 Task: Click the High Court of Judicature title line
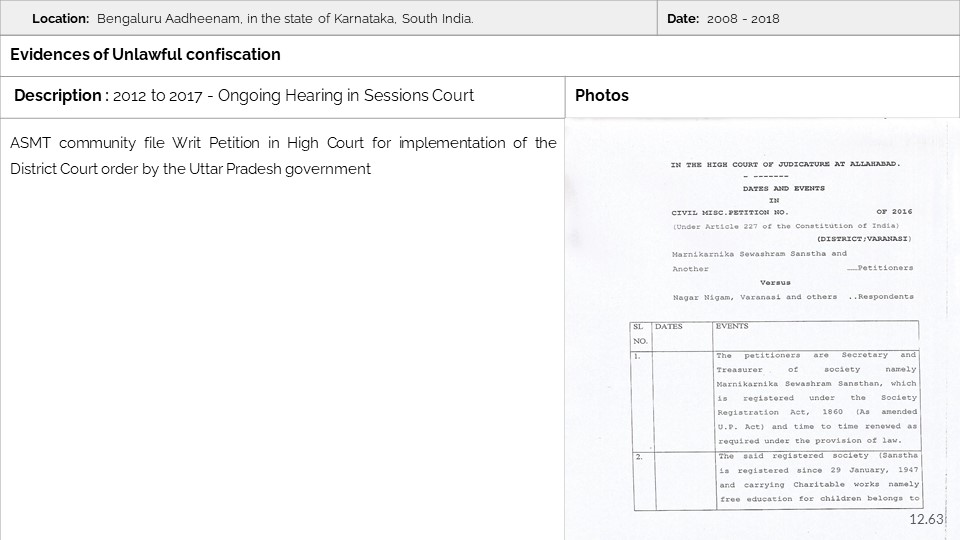[784, 165]
